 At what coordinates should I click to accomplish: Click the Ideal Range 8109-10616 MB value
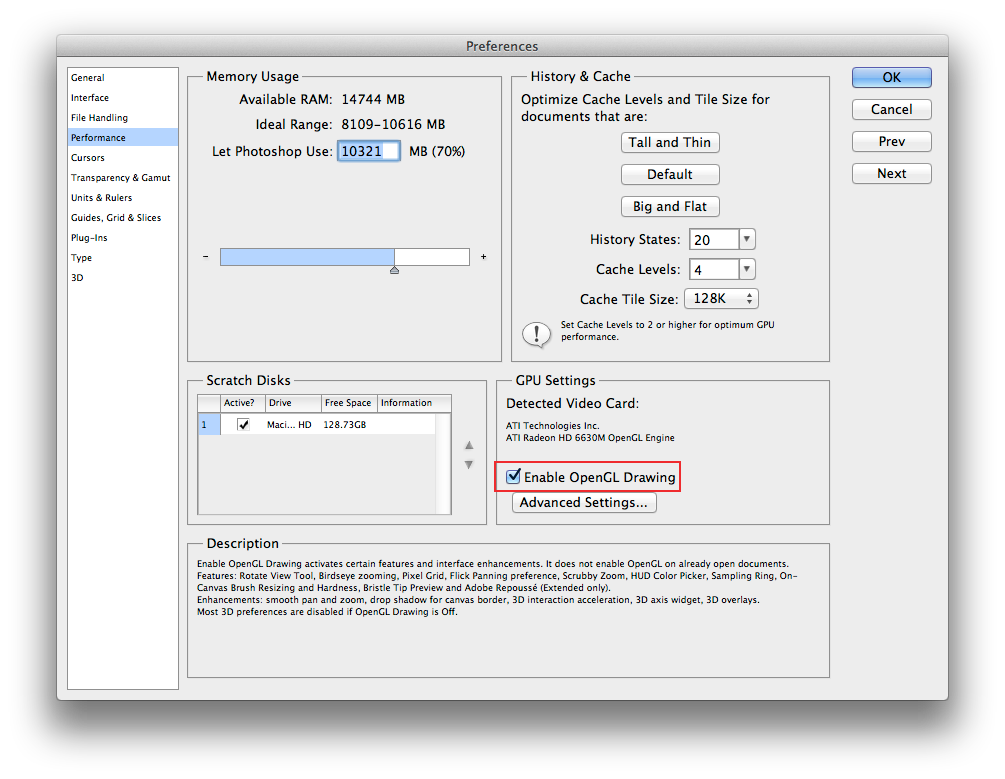(x=393, y=124)
